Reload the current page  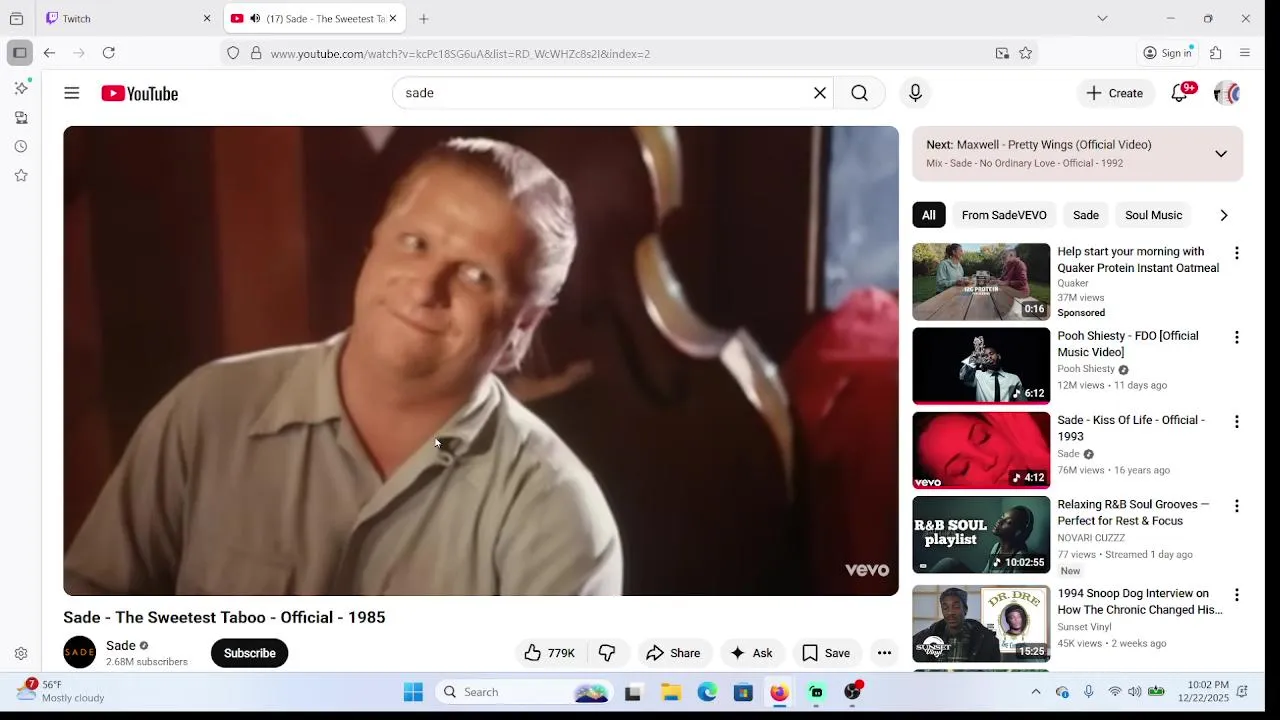point(109,53)
